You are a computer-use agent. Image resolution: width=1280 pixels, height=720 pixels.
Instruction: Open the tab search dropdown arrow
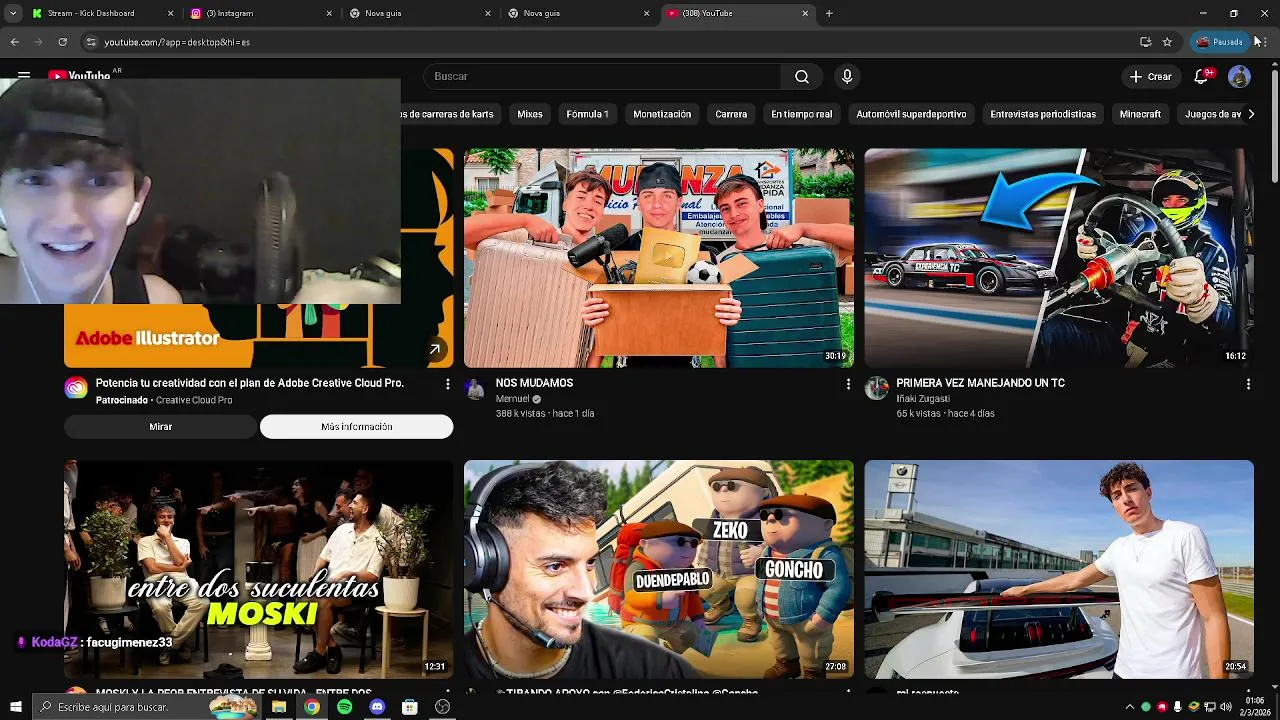pyautogui.click(x=13, y=14)
